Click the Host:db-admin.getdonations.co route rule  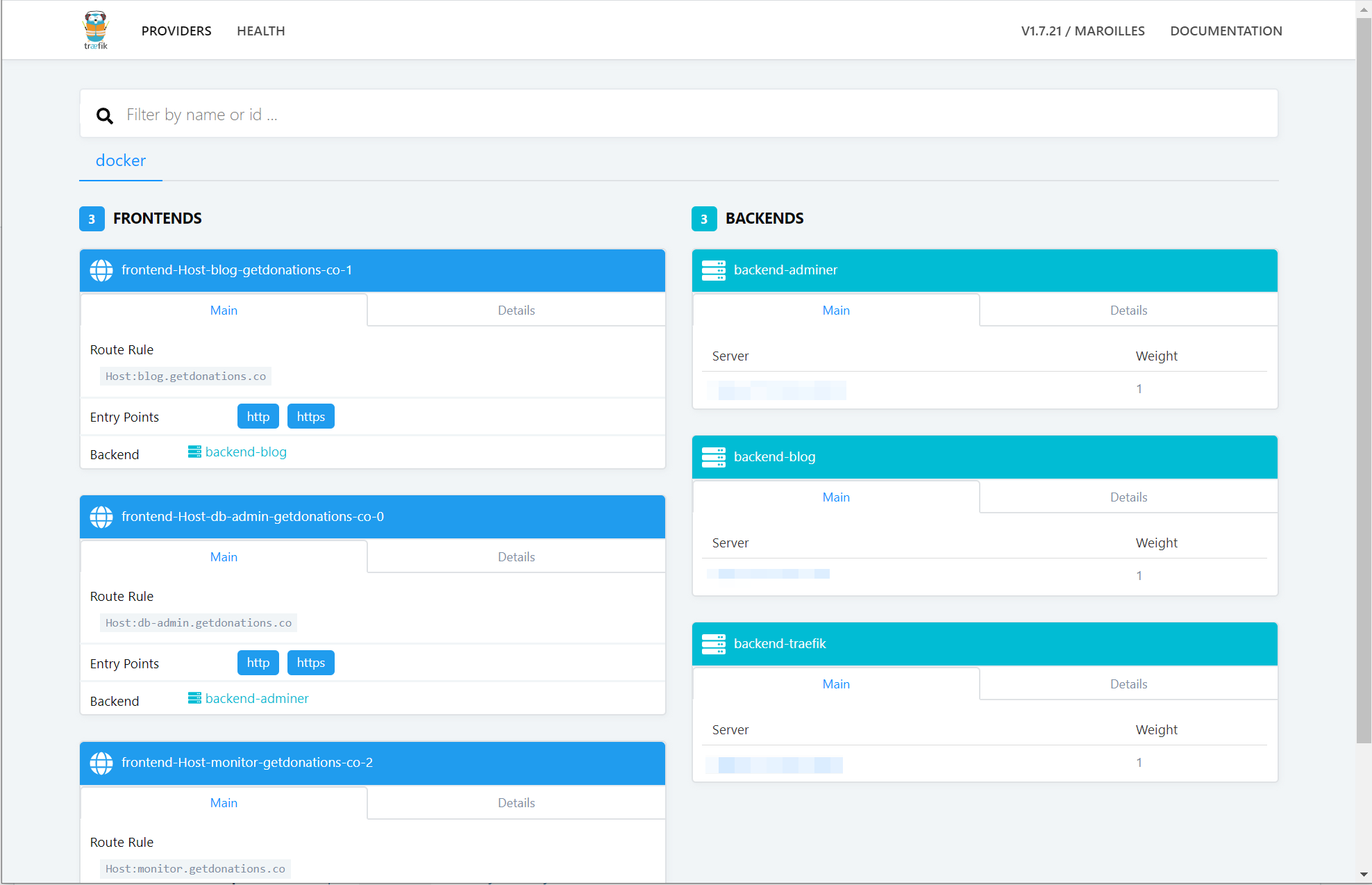(x=199, y=623)
